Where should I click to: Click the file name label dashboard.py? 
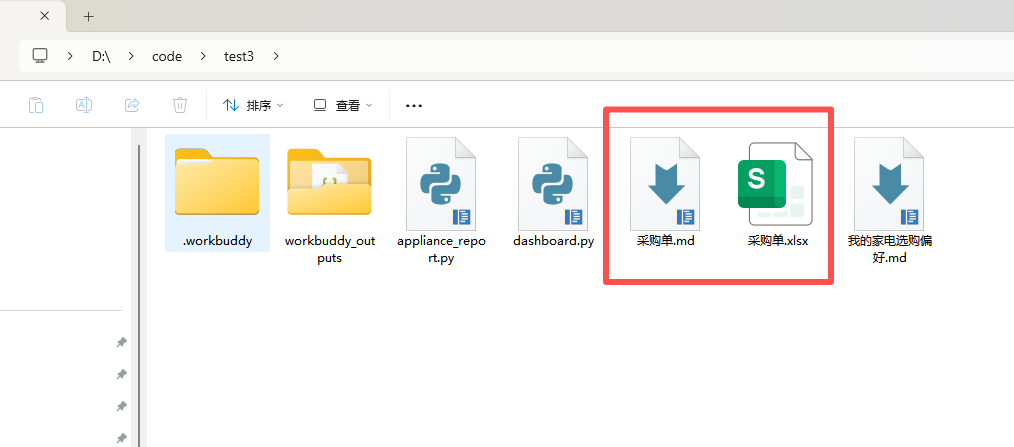point(554,241)
